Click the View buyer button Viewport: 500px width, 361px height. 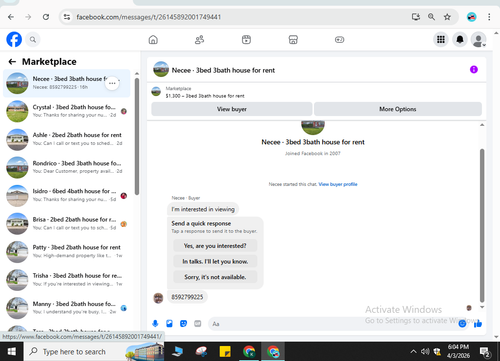[x=232, y=109]
